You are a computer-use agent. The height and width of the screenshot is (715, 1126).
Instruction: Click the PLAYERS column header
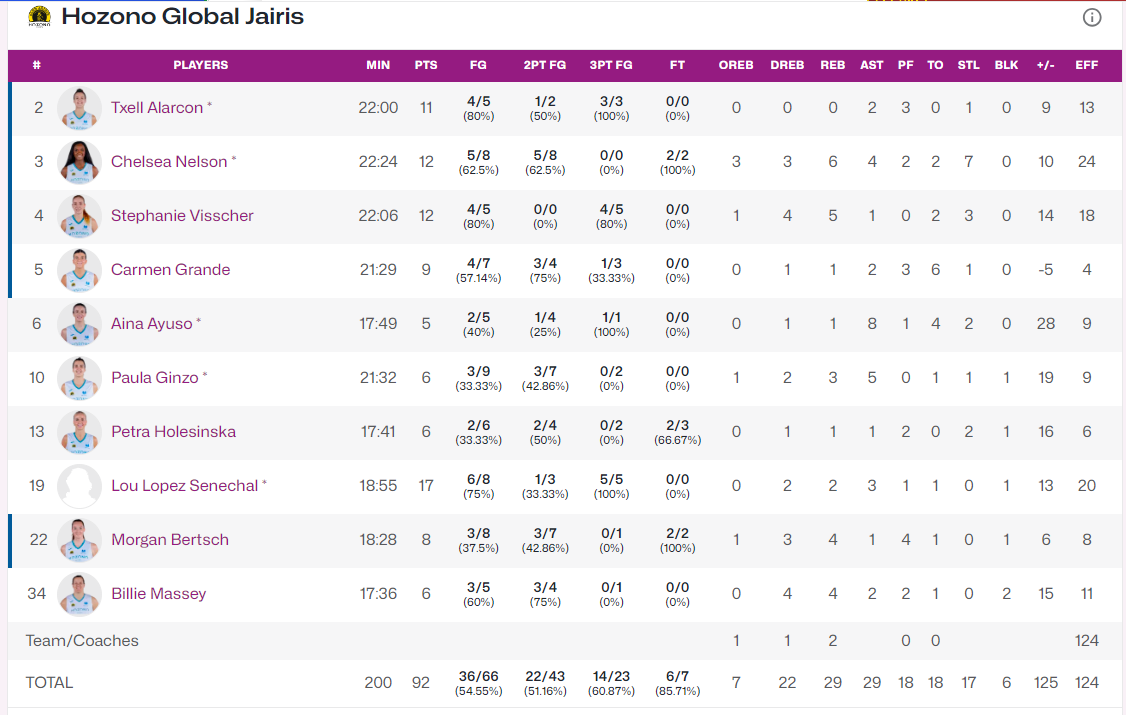pyautogui.click(x=200, y=65)
